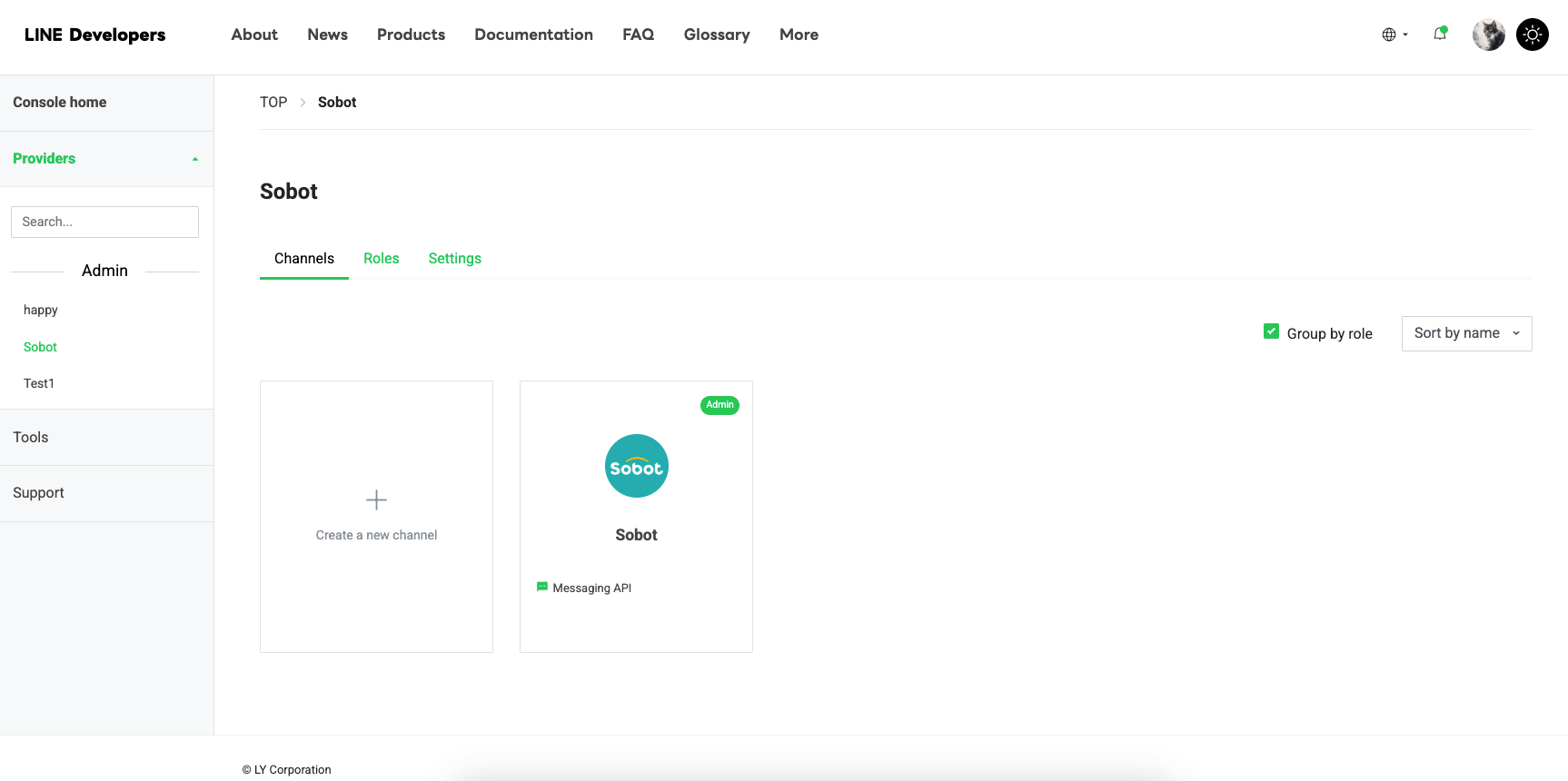Viewport: 1568px width, 781px height.
Task: Focus the provider Search field
Action: (x=104, y=222)
